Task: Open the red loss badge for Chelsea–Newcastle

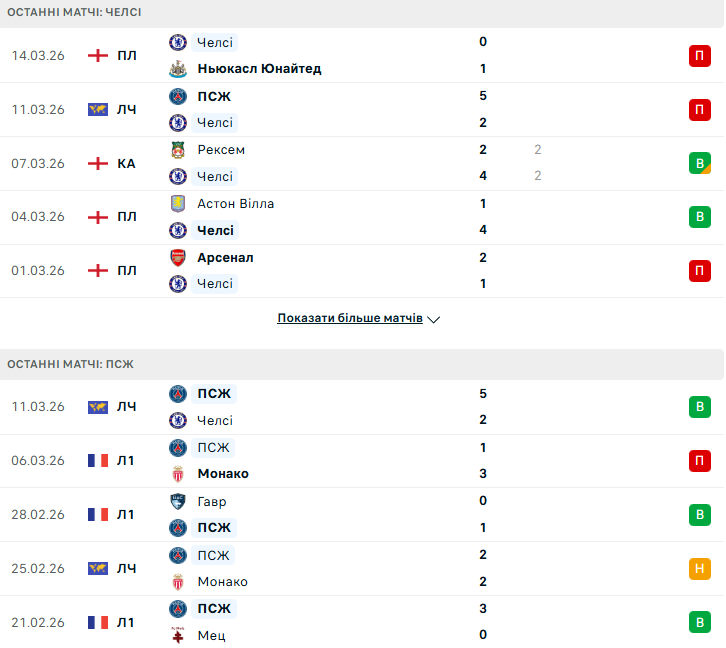Action: [699, 56]
